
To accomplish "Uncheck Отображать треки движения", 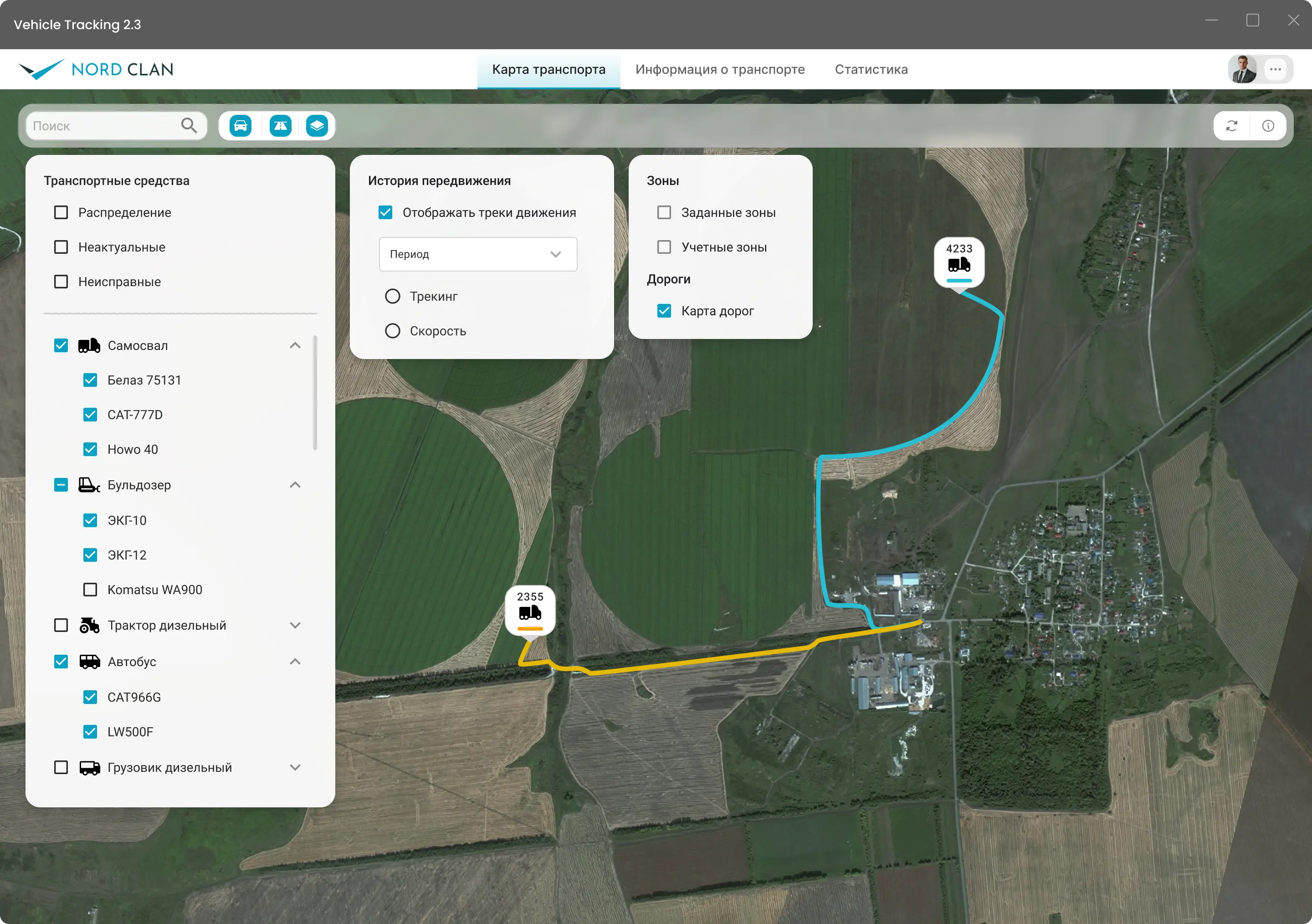I will click(x=386, y=213).
